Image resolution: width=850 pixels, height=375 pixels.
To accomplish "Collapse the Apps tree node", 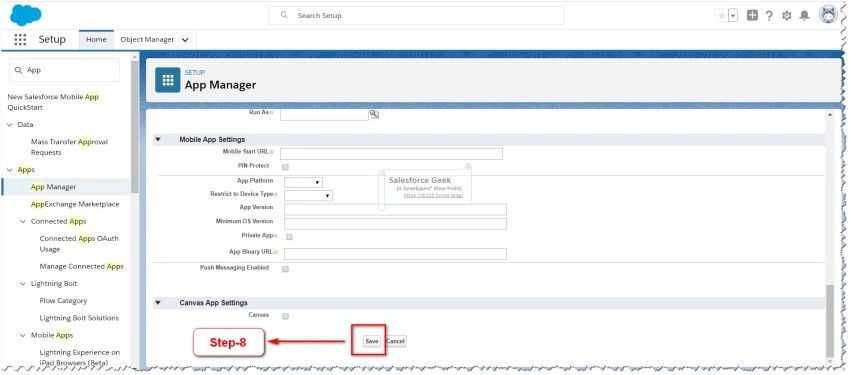I will 10,170.
